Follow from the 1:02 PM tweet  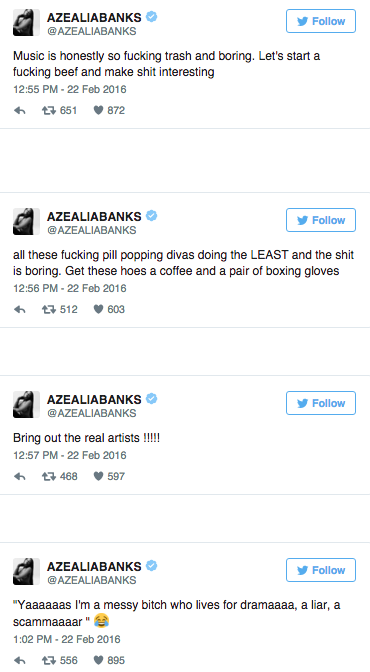pyautogui.click(x=321, y=570)
